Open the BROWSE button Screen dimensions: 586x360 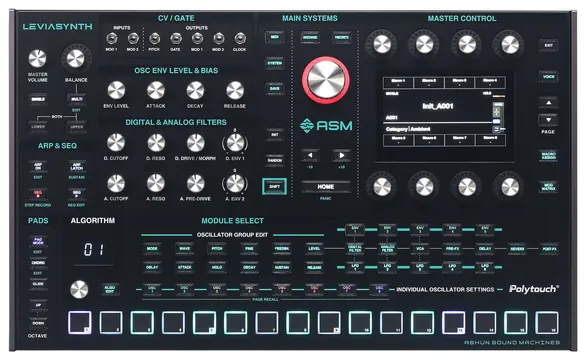(x=310, y=37)
